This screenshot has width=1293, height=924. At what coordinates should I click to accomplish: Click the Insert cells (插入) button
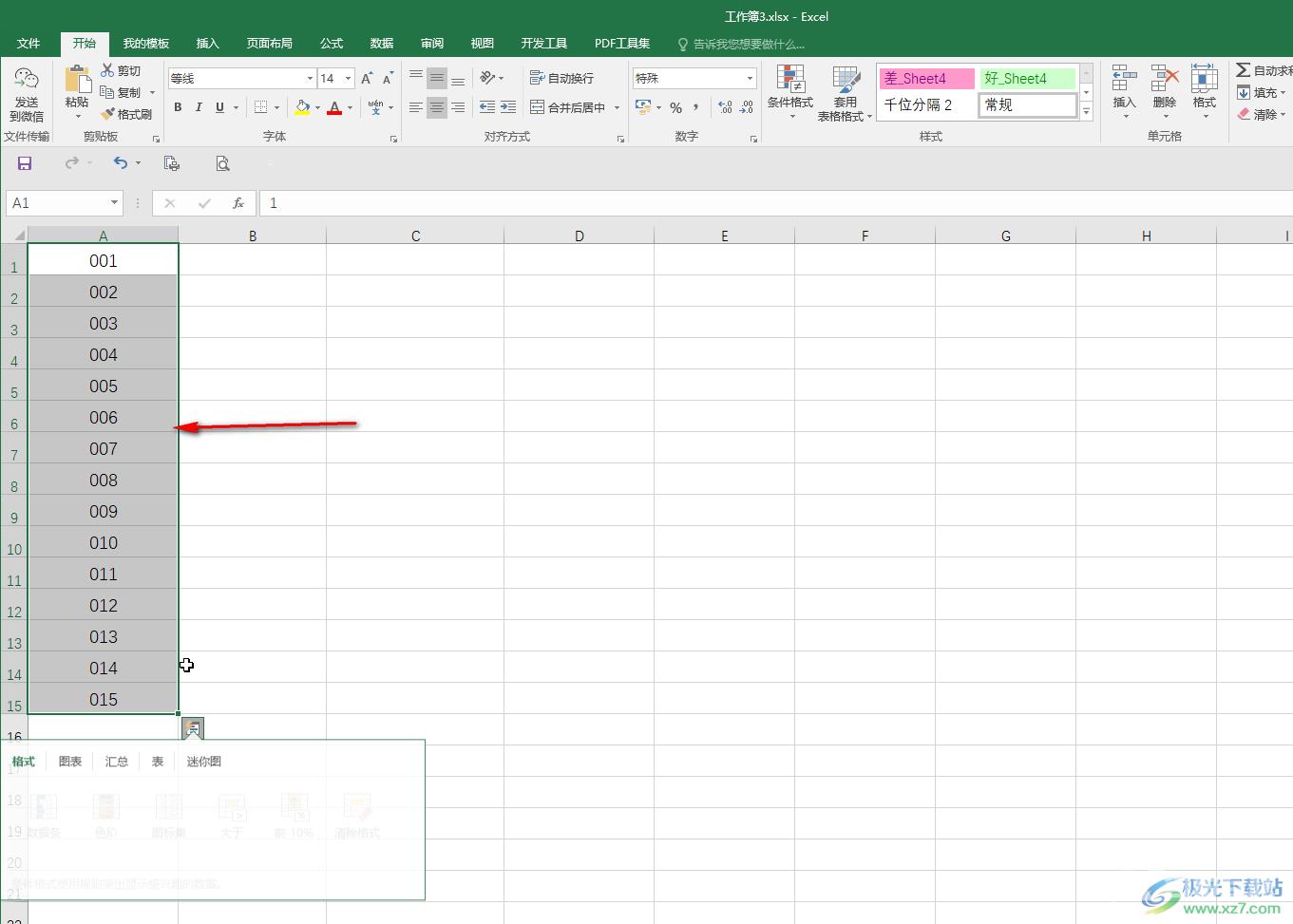1124,92
